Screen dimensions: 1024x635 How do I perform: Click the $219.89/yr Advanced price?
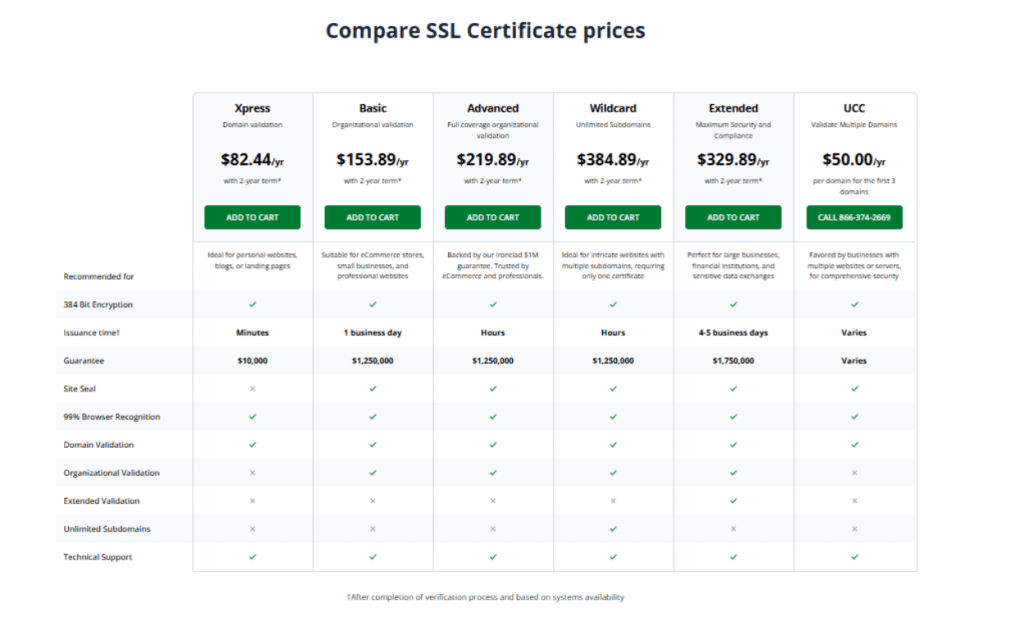click(492, 159)
